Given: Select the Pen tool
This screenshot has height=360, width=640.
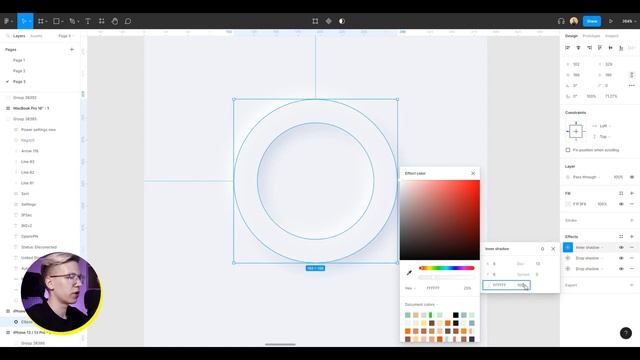Looking at the screenshot, I should 73,21.
